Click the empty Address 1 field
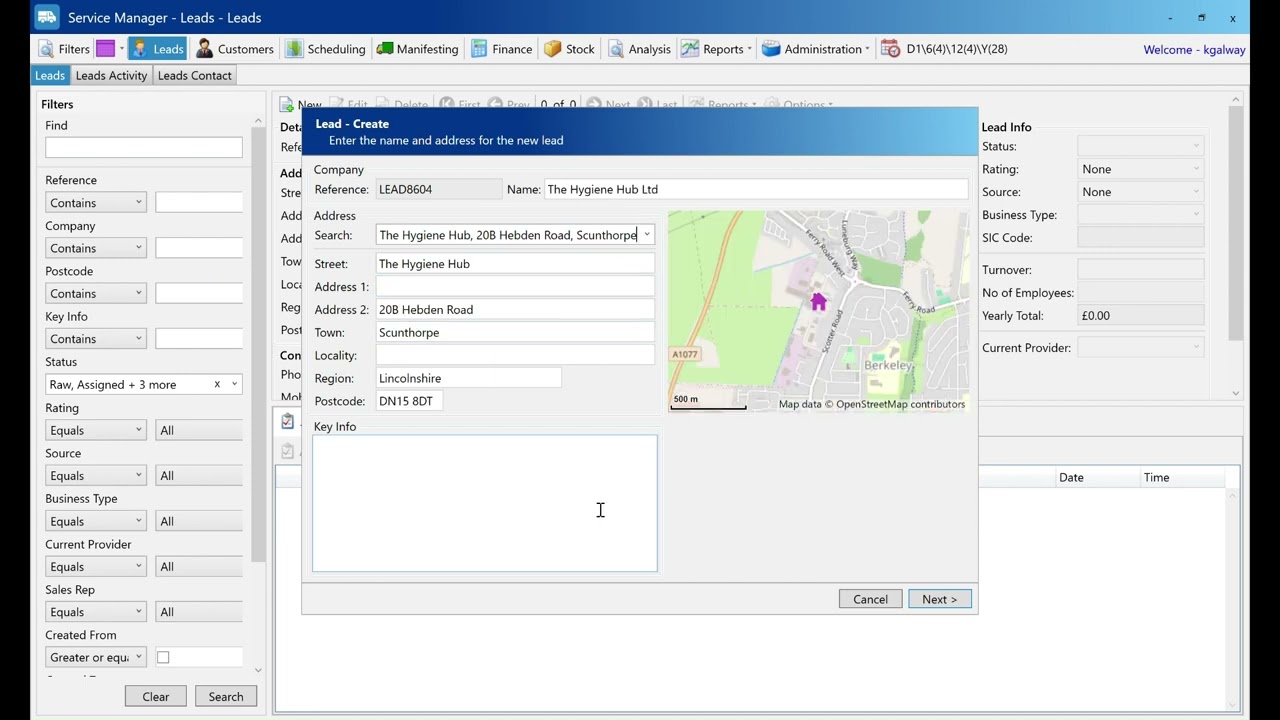This screenshot has height=720, width=1280. [515, 287]
